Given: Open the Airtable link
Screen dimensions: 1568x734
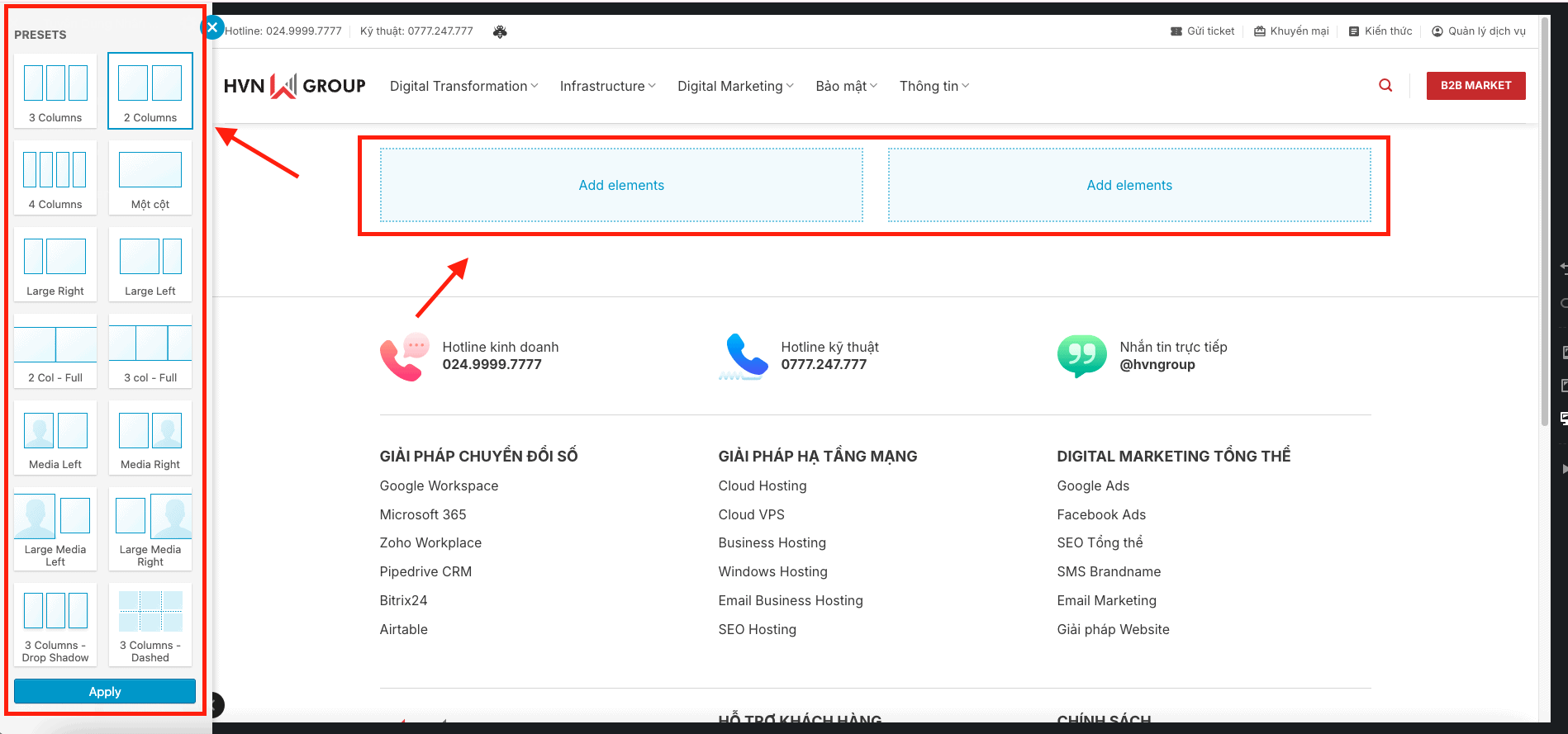Looking at the screenshot, I should 404,629.
